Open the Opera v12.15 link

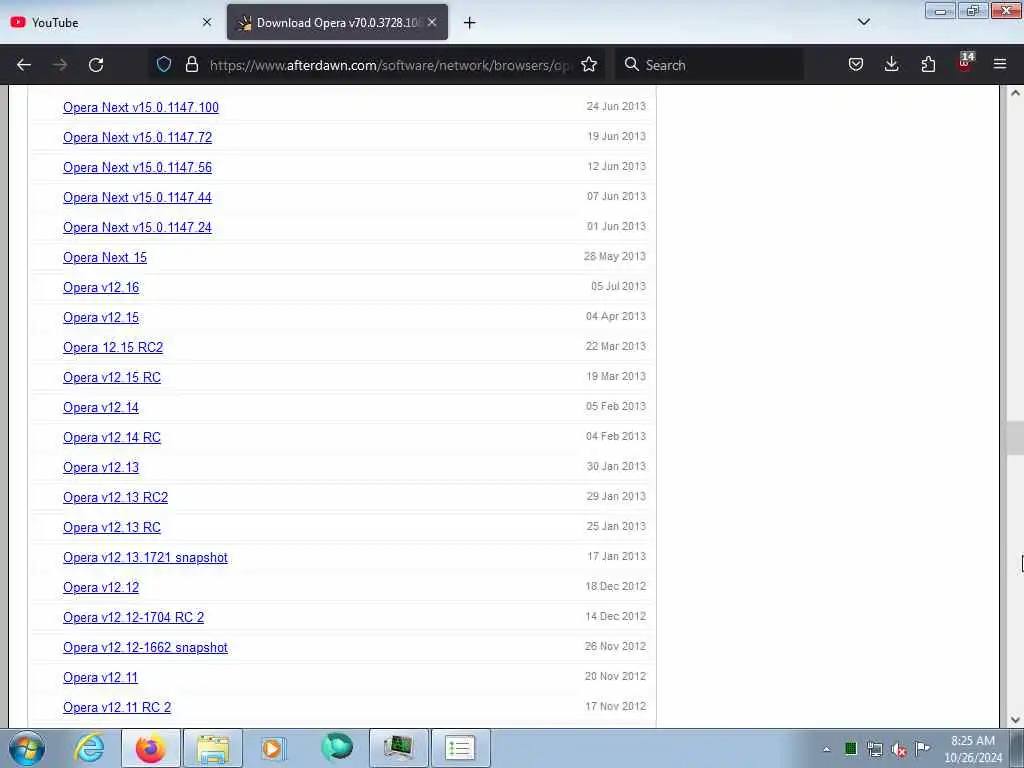click(x=101, y=317)
